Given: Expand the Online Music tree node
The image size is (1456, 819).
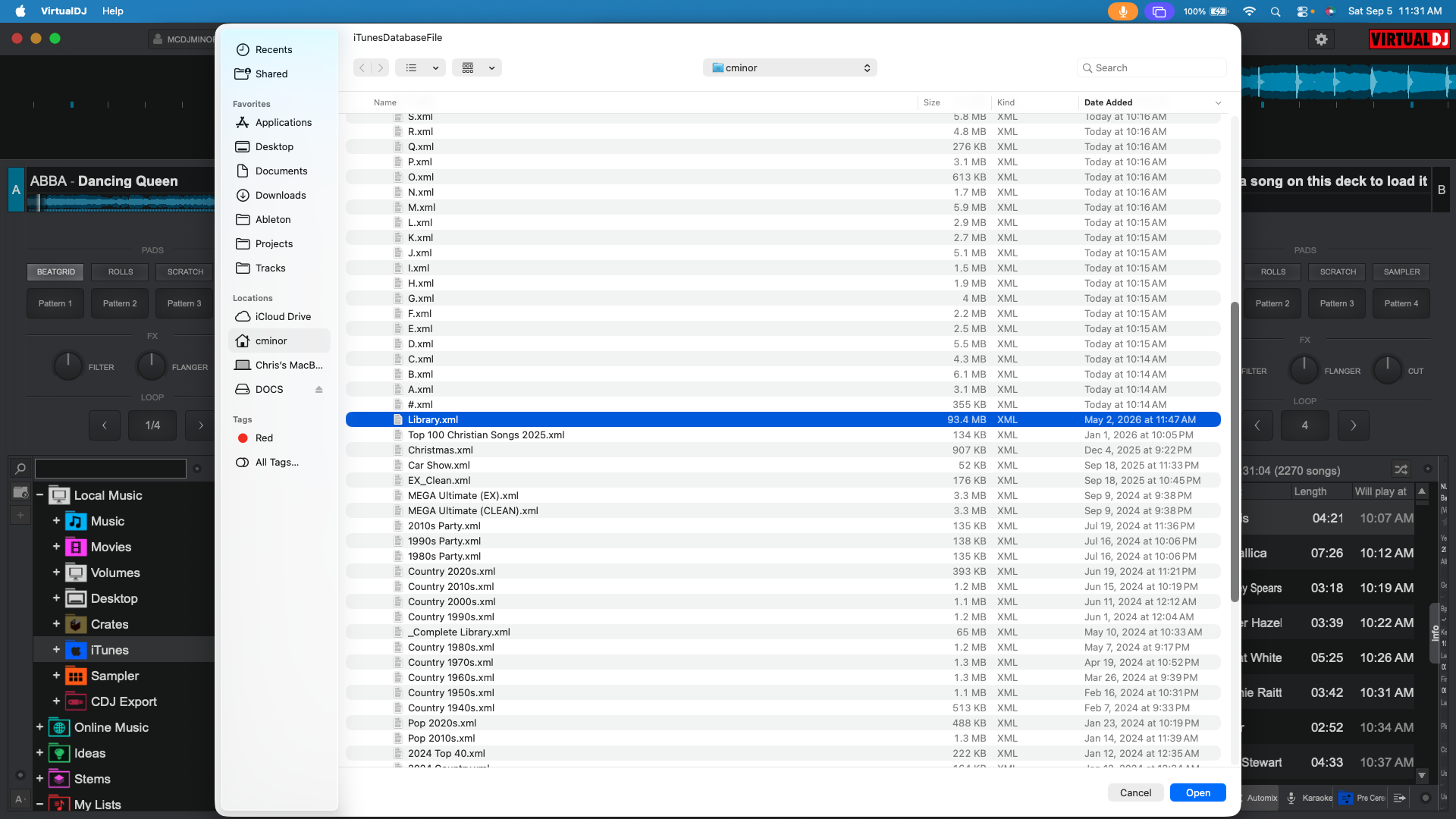Looking at the screenshot, I should pos(39,727).
